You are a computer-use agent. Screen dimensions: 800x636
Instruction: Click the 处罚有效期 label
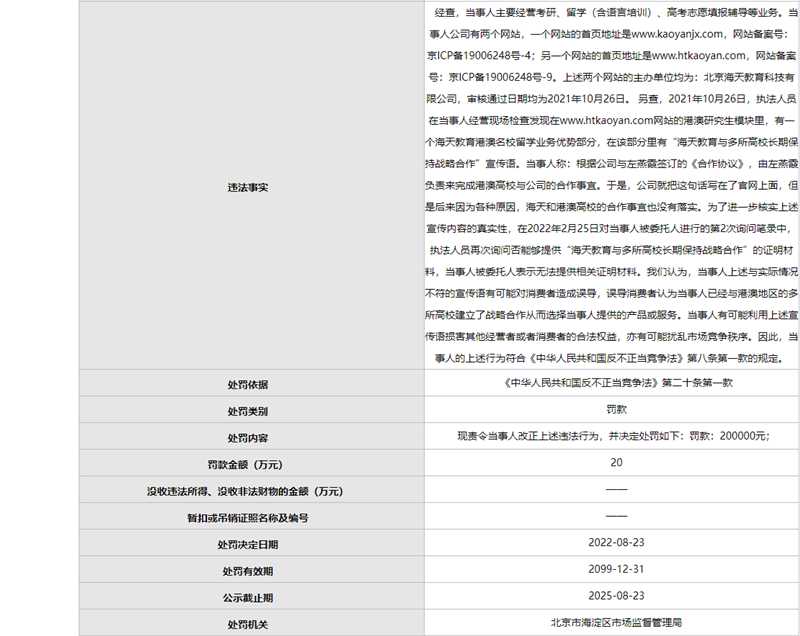point(247,571)
